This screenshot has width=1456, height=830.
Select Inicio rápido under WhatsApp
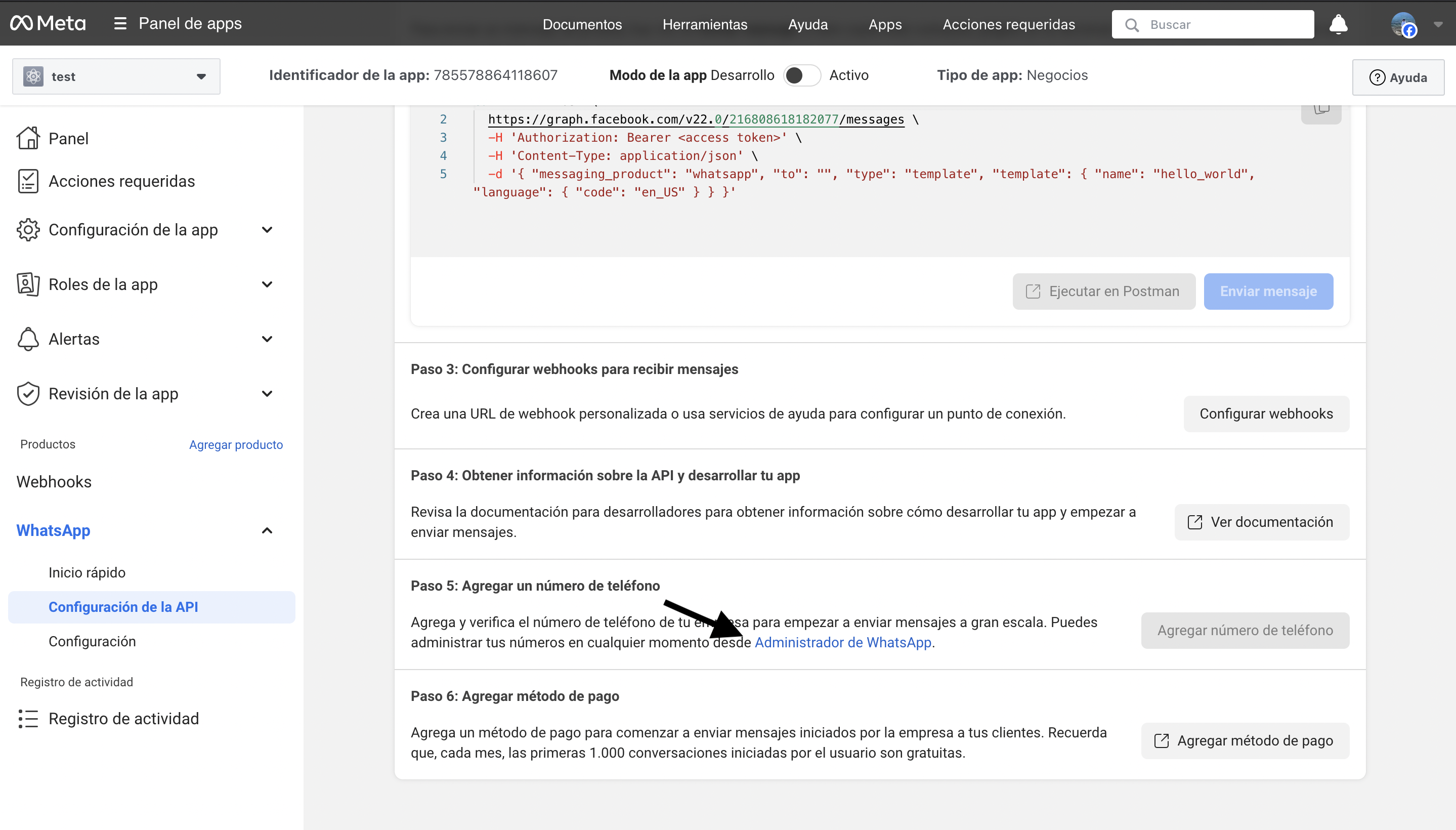pyautogui.click(x=87, y=572)
